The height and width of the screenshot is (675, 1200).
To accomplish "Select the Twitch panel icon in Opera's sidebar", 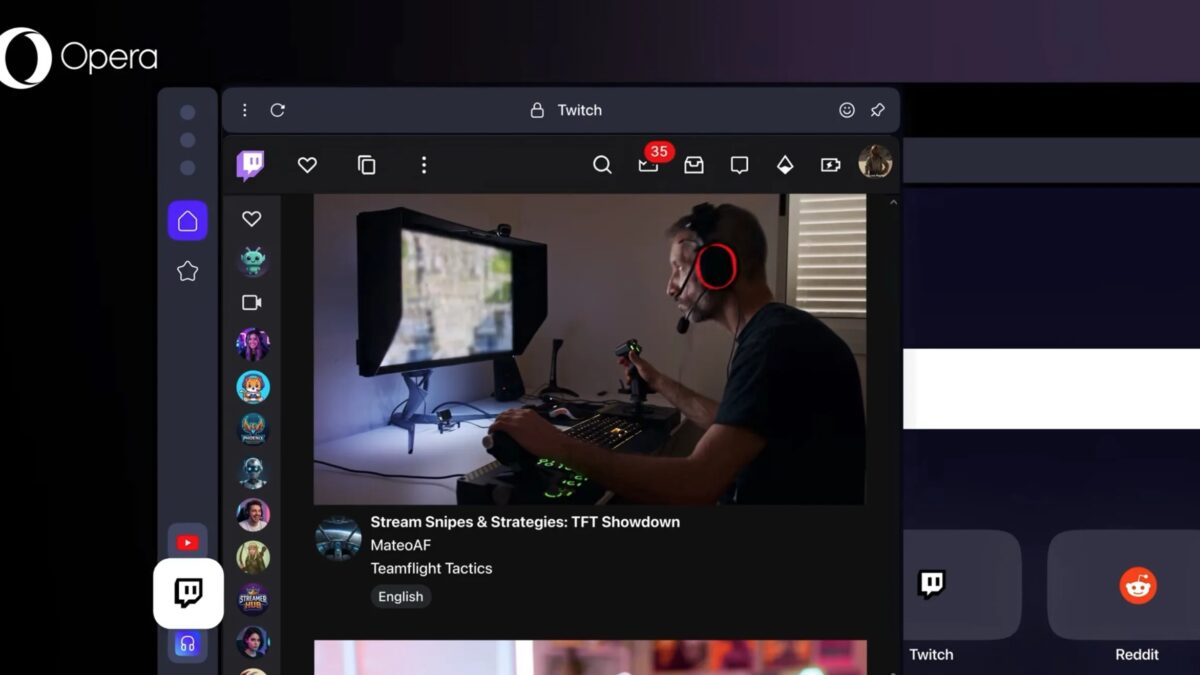I will tap(187, 593).
